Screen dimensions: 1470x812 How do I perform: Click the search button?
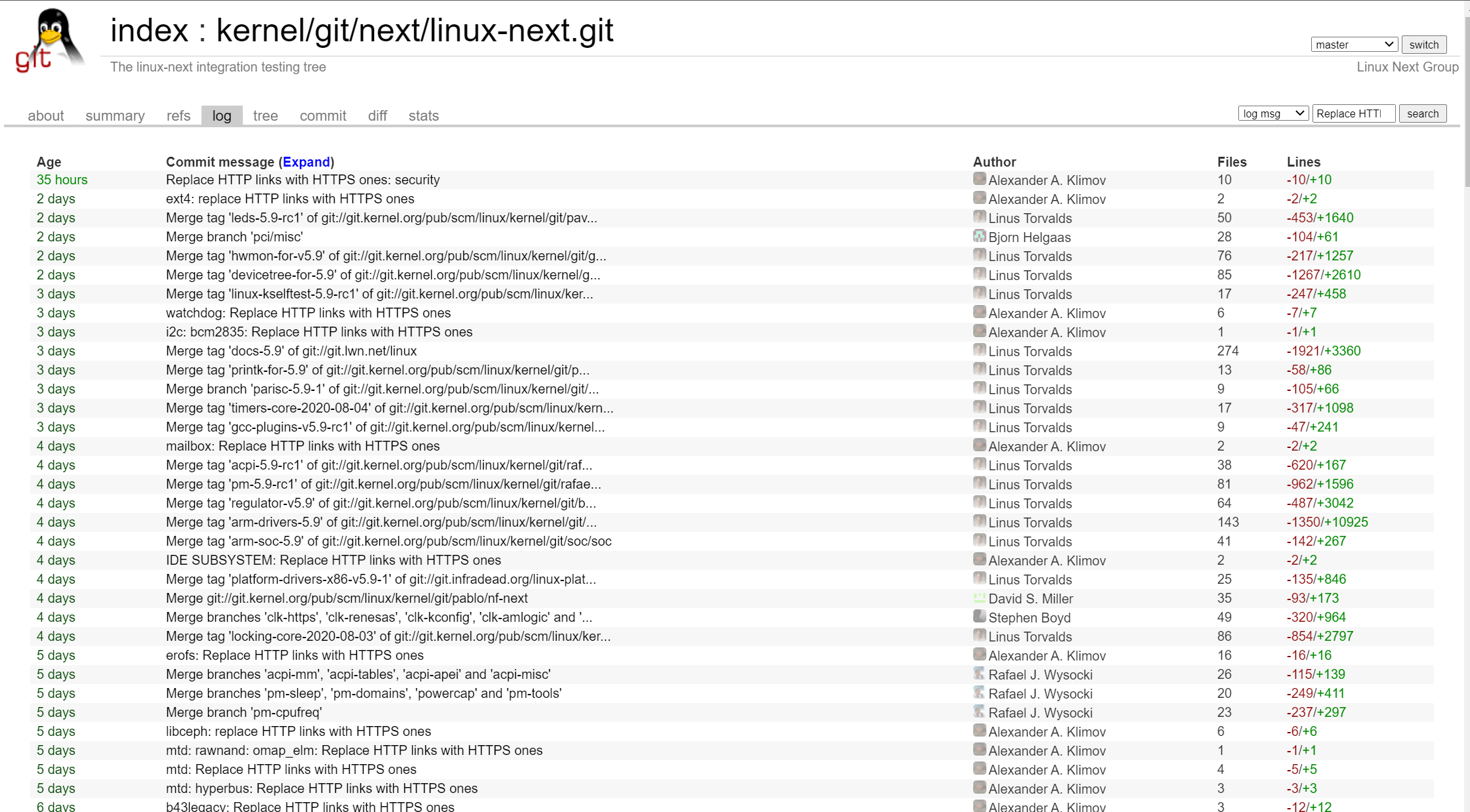[x=1422, y=113]
